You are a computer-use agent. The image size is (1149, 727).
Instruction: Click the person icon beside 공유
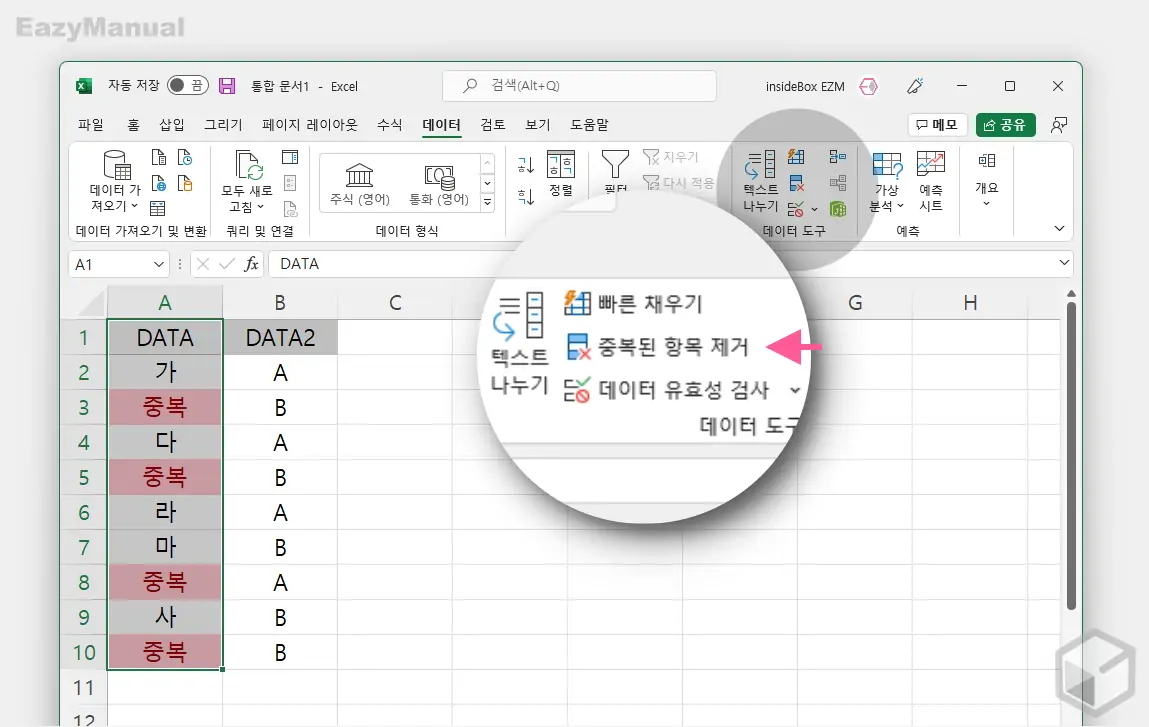coord(1059,125)
